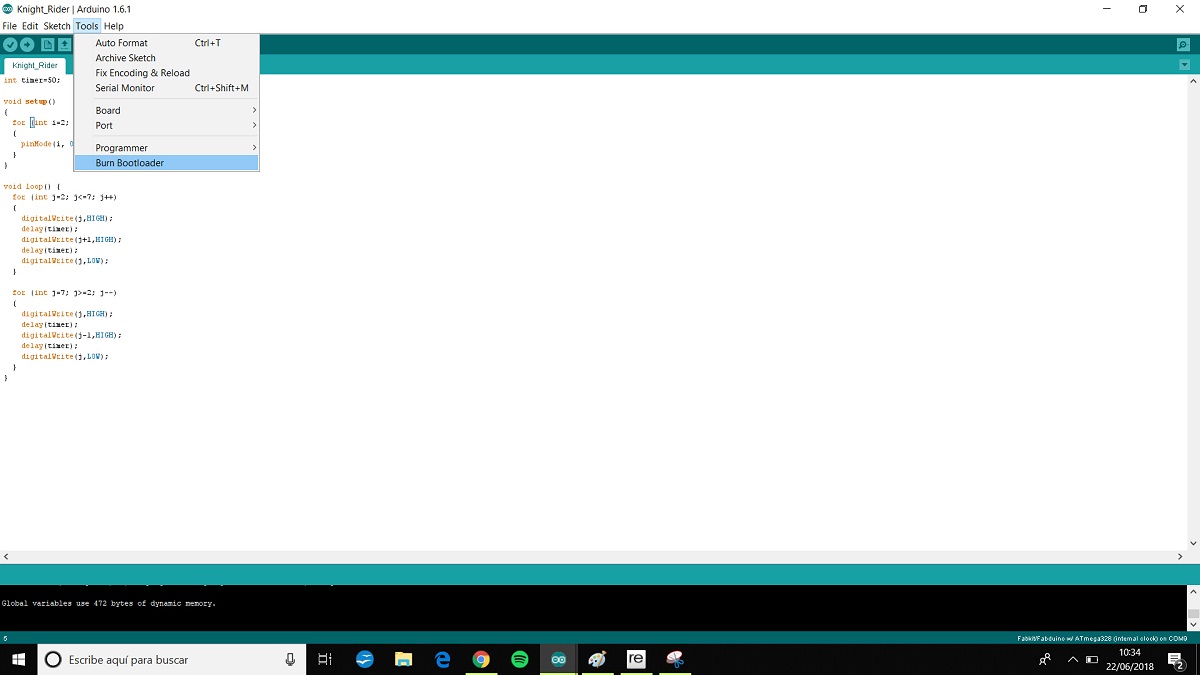The height and width of the screenshot is (675, 1200).
Task: Click 'for (int j=7; j>=2; j--)' line
Action: [65, 293]
